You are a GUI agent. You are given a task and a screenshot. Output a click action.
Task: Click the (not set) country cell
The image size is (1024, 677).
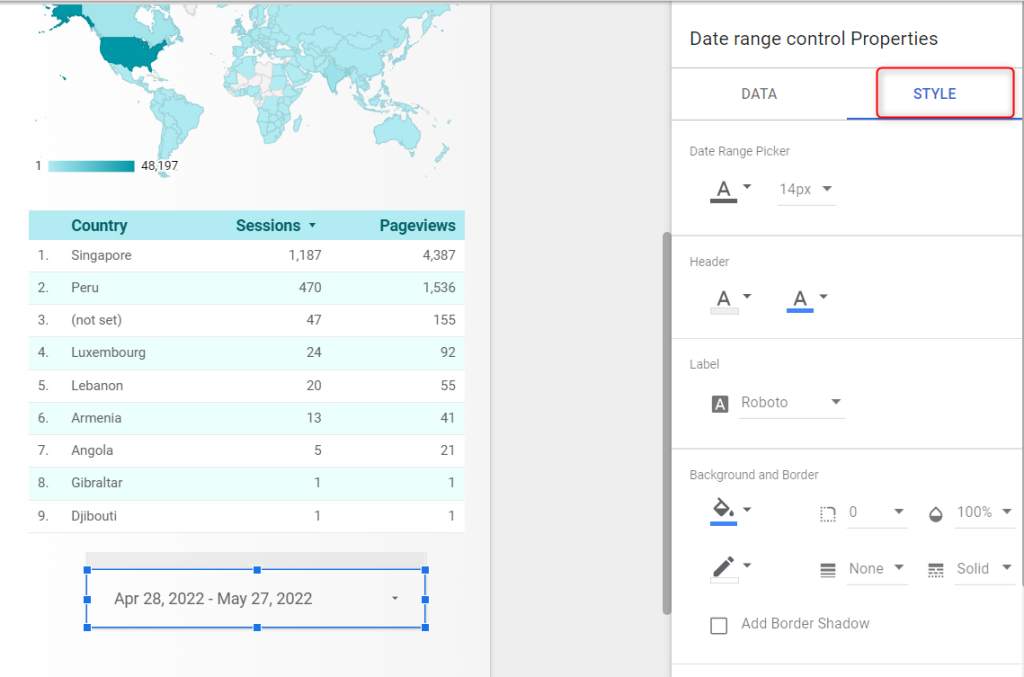[96, 320]
